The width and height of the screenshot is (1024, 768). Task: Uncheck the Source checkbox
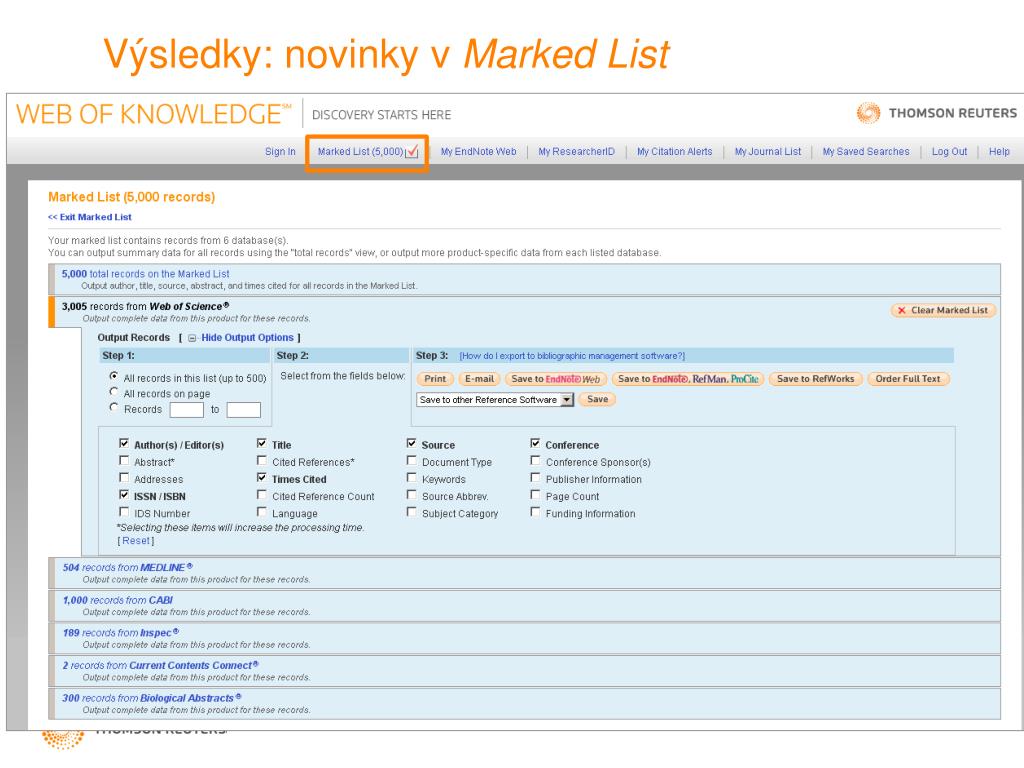(x=411, y=443)
